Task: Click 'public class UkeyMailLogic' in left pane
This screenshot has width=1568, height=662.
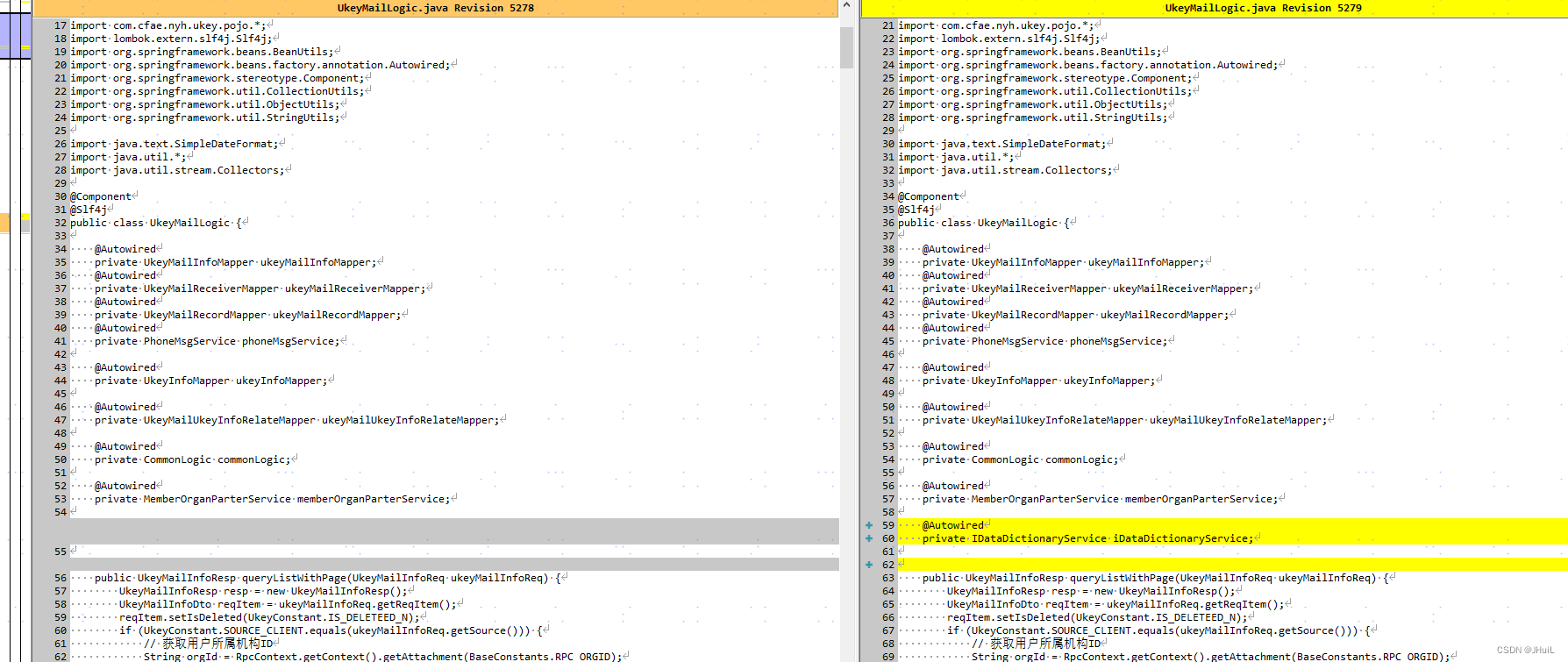Action: pyautogui.click(x=150, y=223)
